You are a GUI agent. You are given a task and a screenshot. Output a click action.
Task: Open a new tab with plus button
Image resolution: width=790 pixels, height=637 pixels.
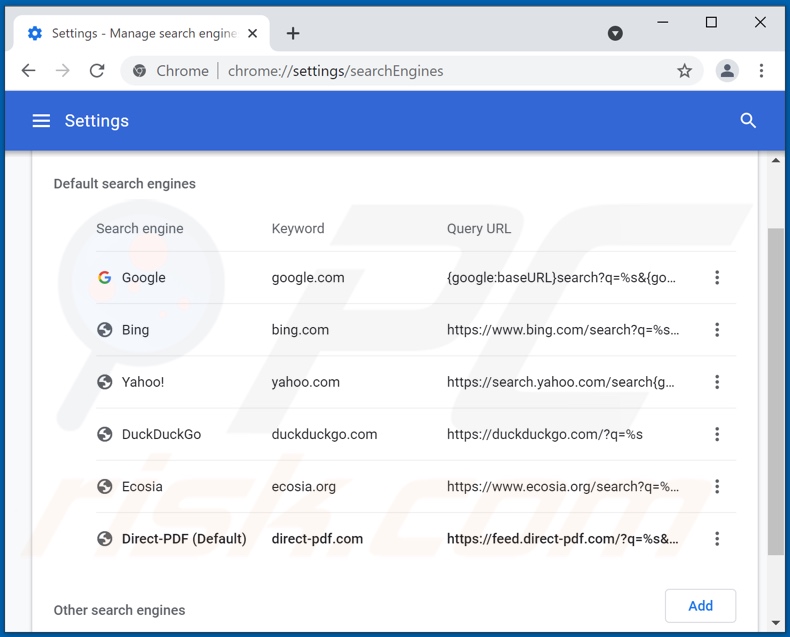click(x=293, y=33)
